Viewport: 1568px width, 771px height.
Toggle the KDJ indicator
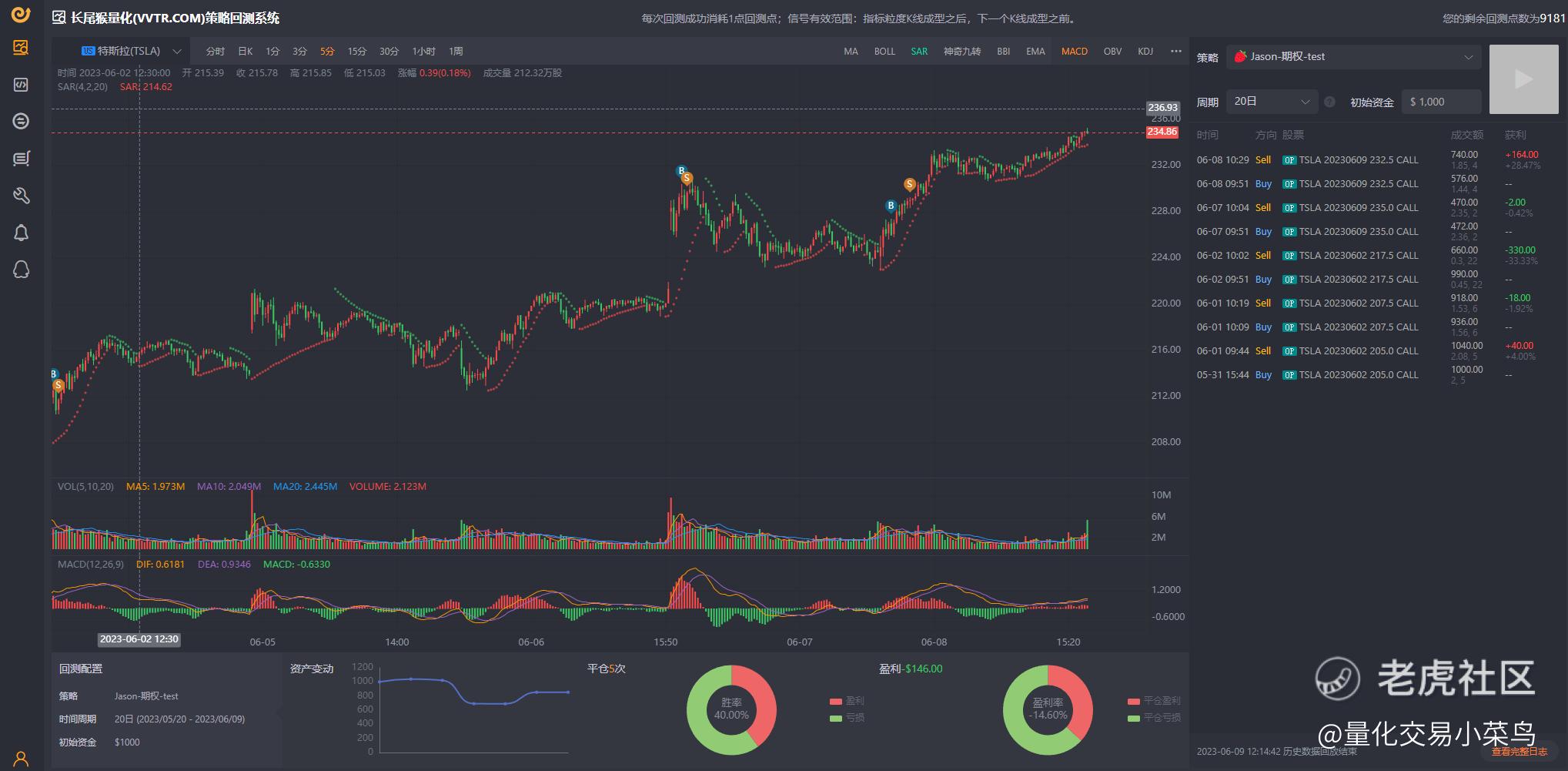point(1145,51)
